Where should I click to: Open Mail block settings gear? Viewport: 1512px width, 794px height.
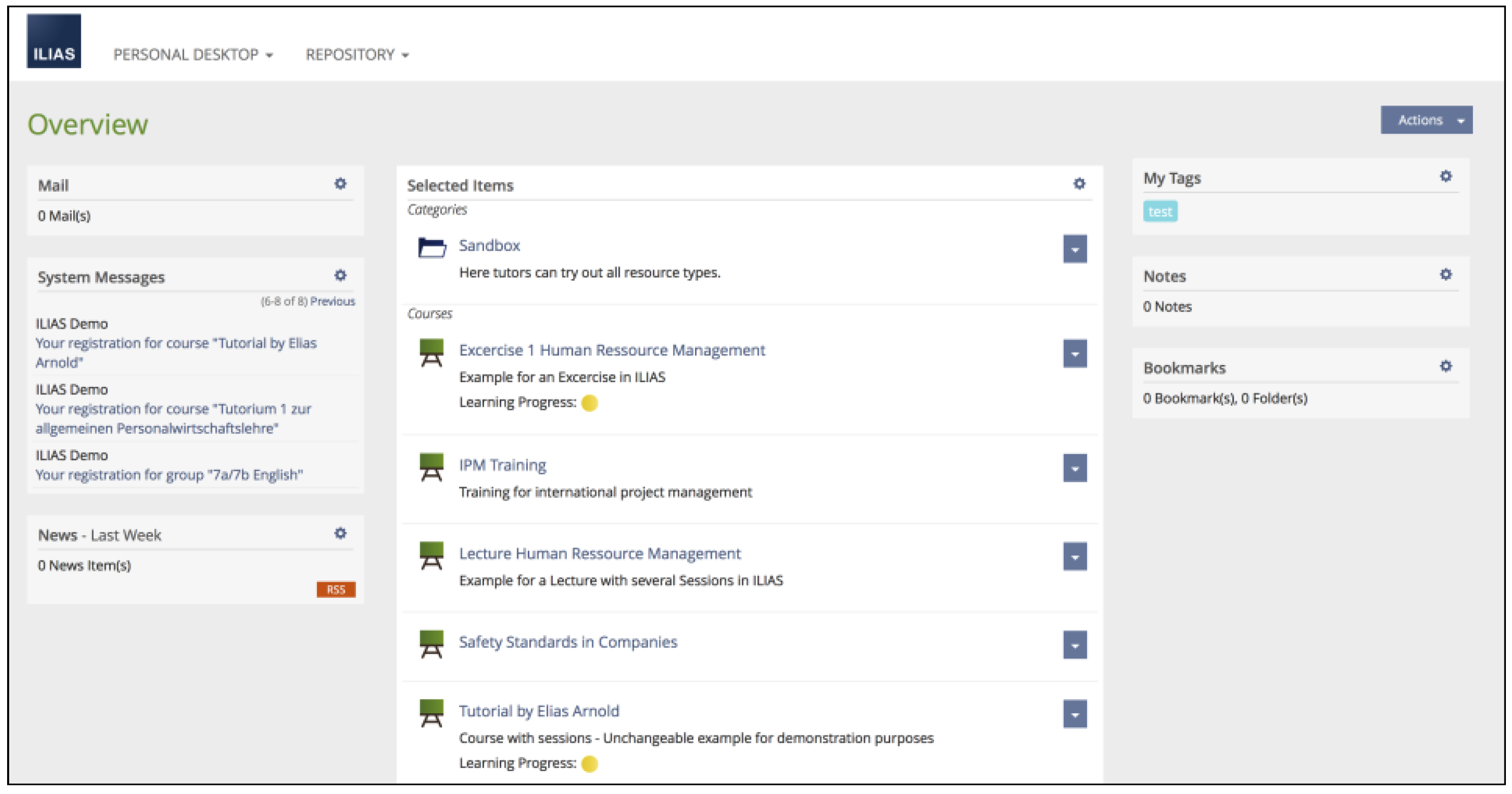click(341, 184)
